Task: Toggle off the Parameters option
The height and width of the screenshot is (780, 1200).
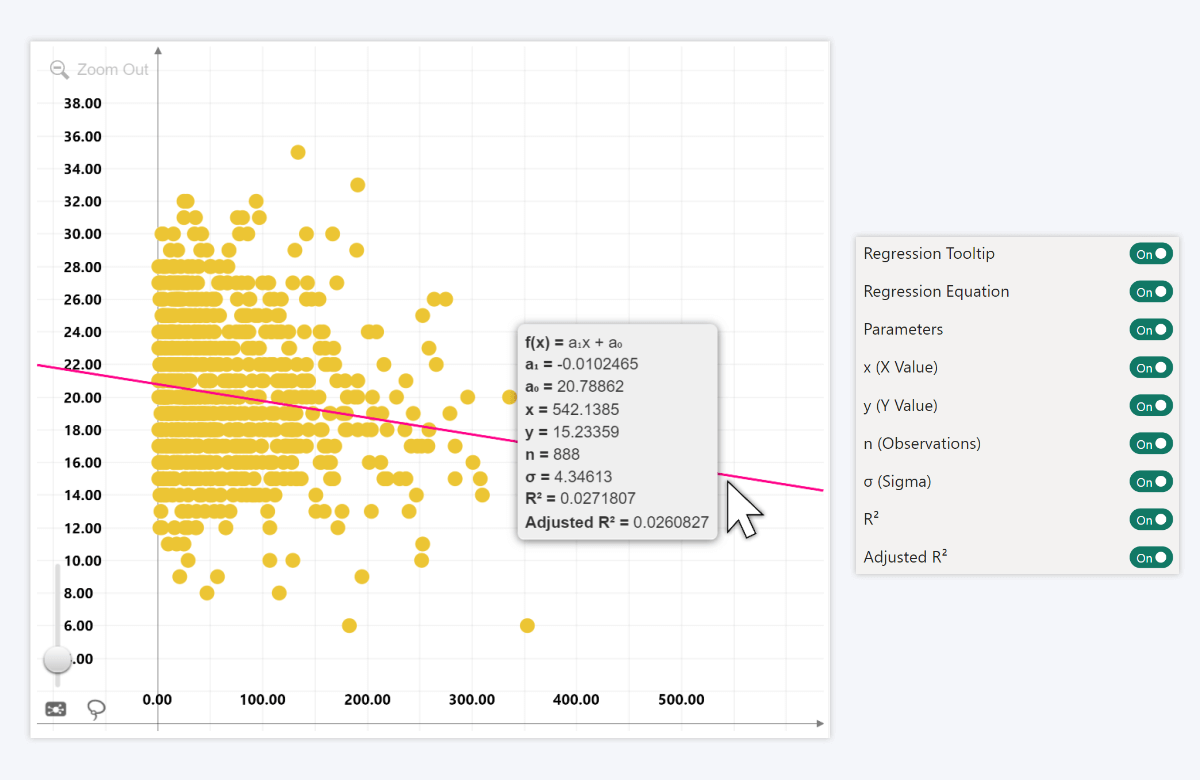Action: pos(1150,329)
